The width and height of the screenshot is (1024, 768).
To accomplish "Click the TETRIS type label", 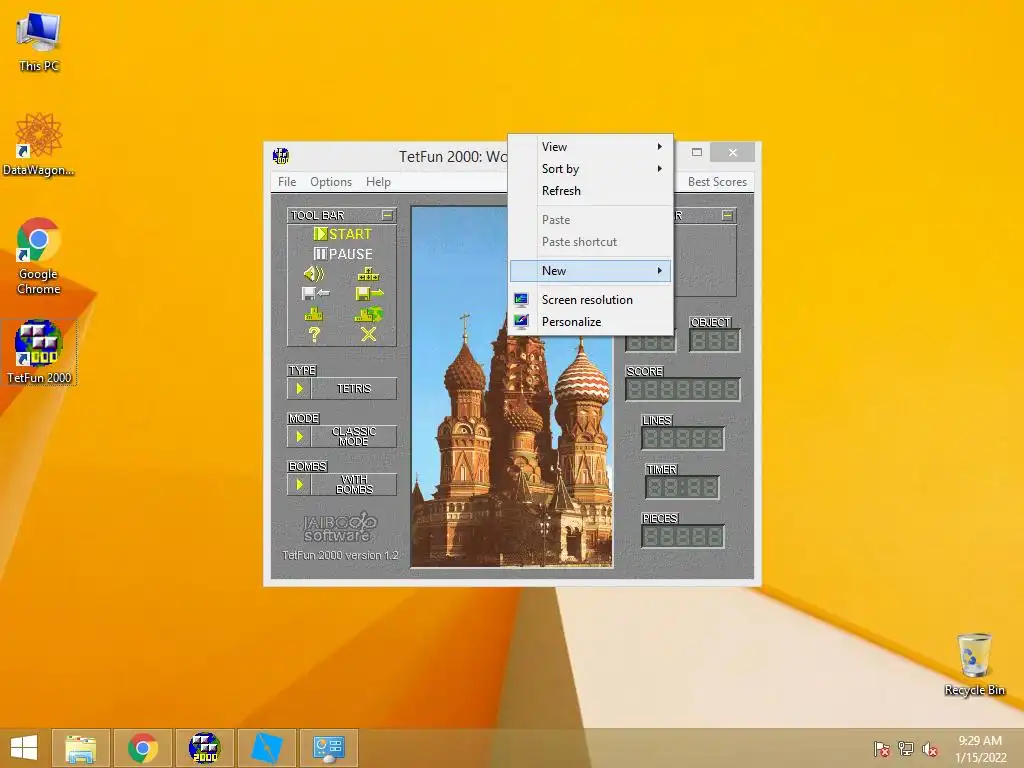I will point(354,389).
